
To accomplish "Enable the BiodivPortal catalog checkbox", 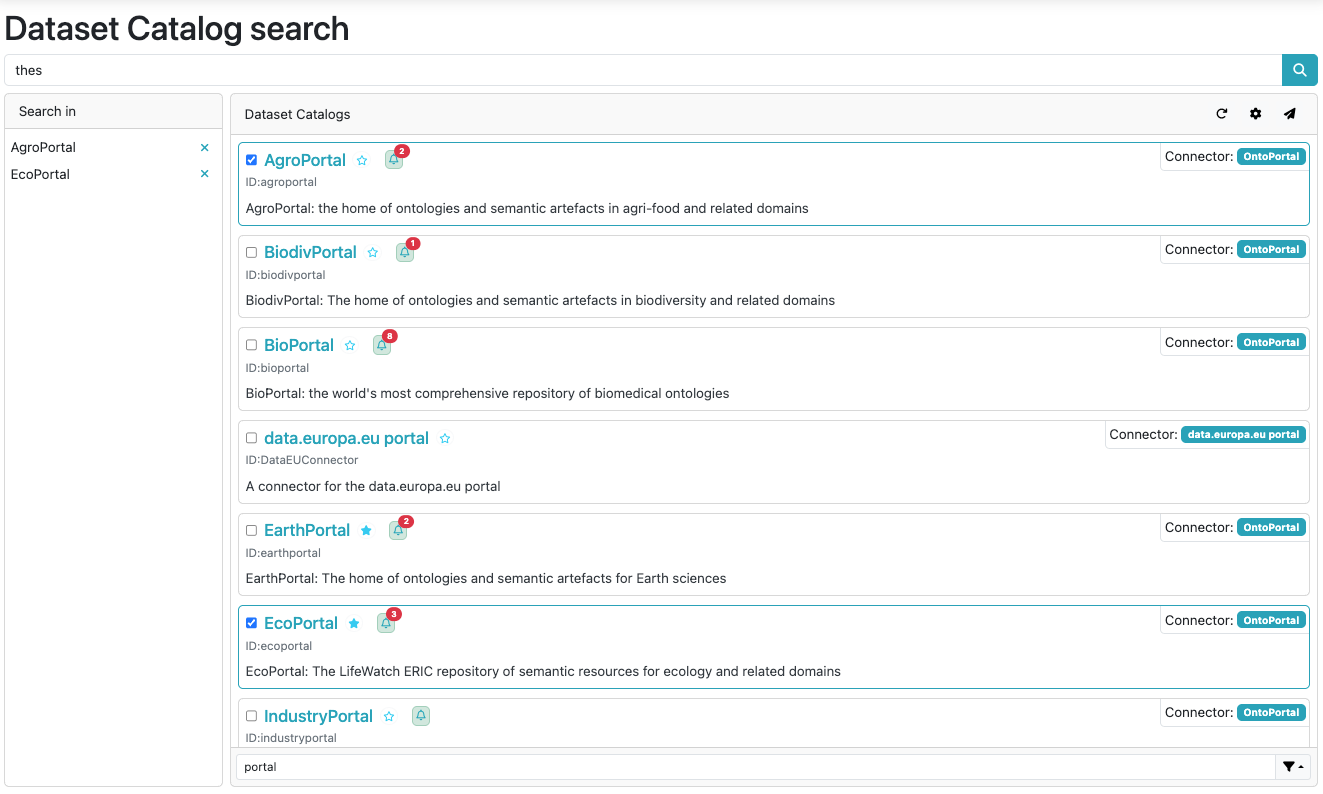I will point(251,252).
